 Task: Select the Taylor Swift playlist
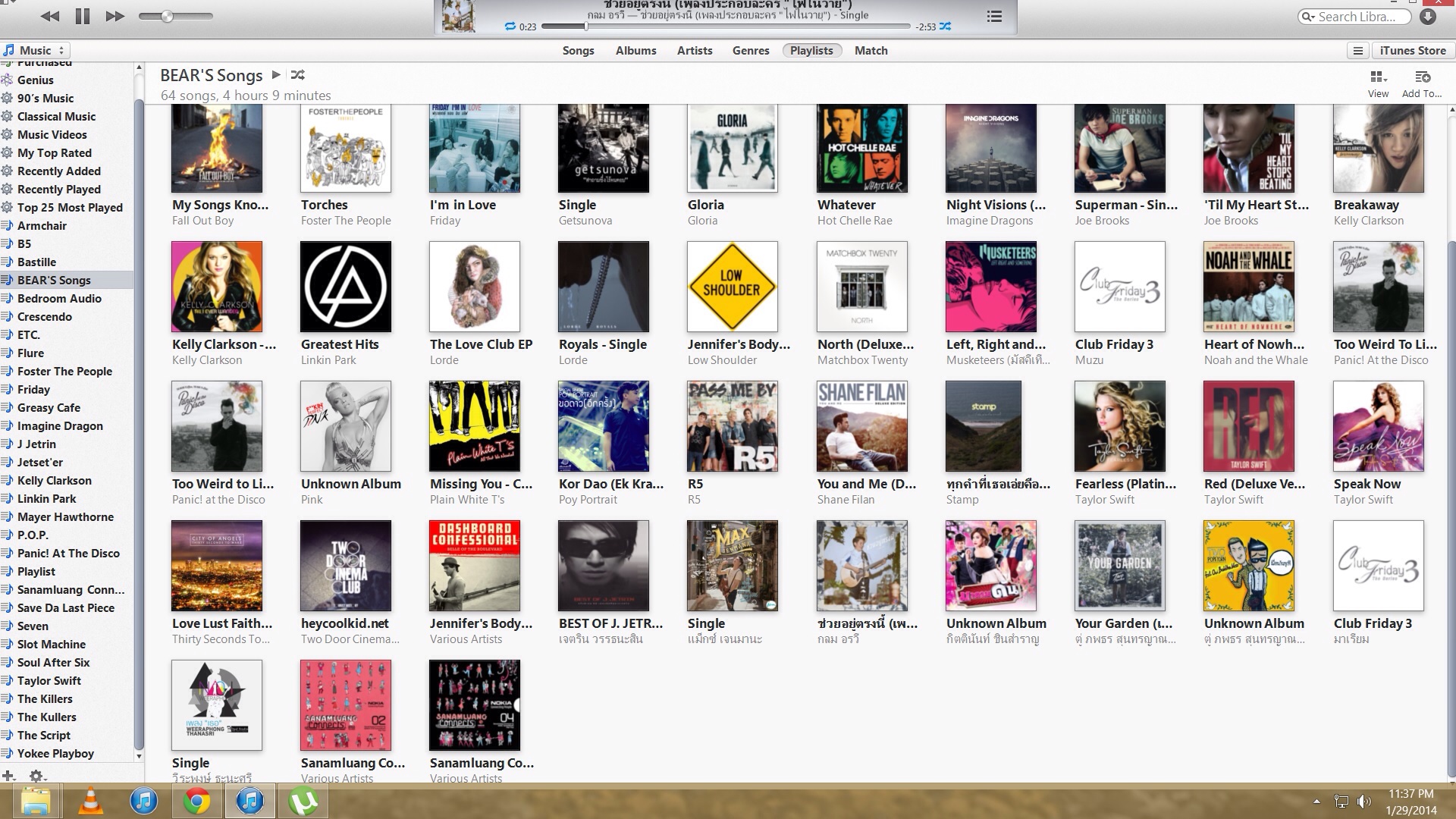pyautogui.click(x=49, y=680)
